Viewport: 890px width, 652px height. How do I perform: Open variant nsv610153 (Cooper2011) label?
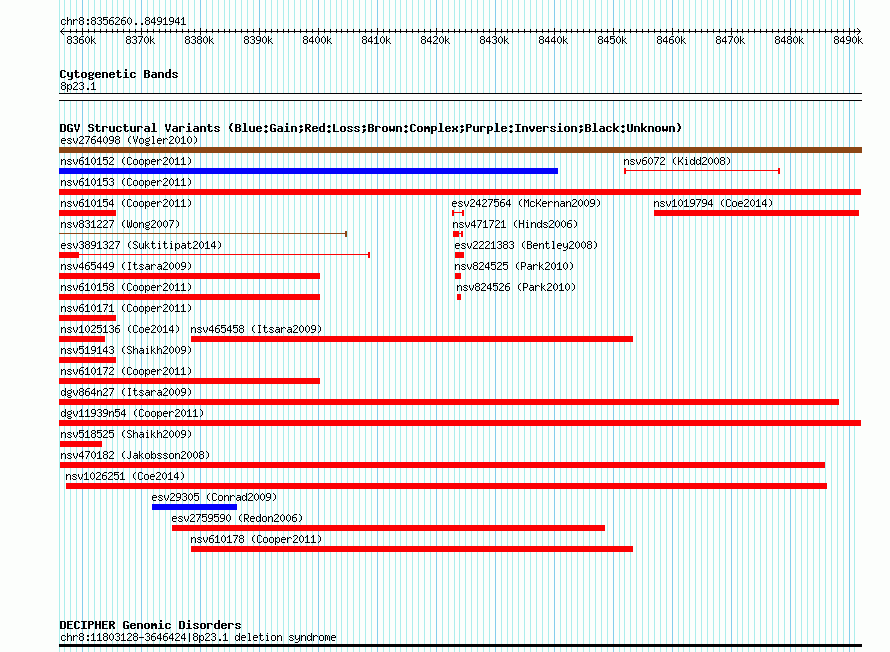pos(126,182)
